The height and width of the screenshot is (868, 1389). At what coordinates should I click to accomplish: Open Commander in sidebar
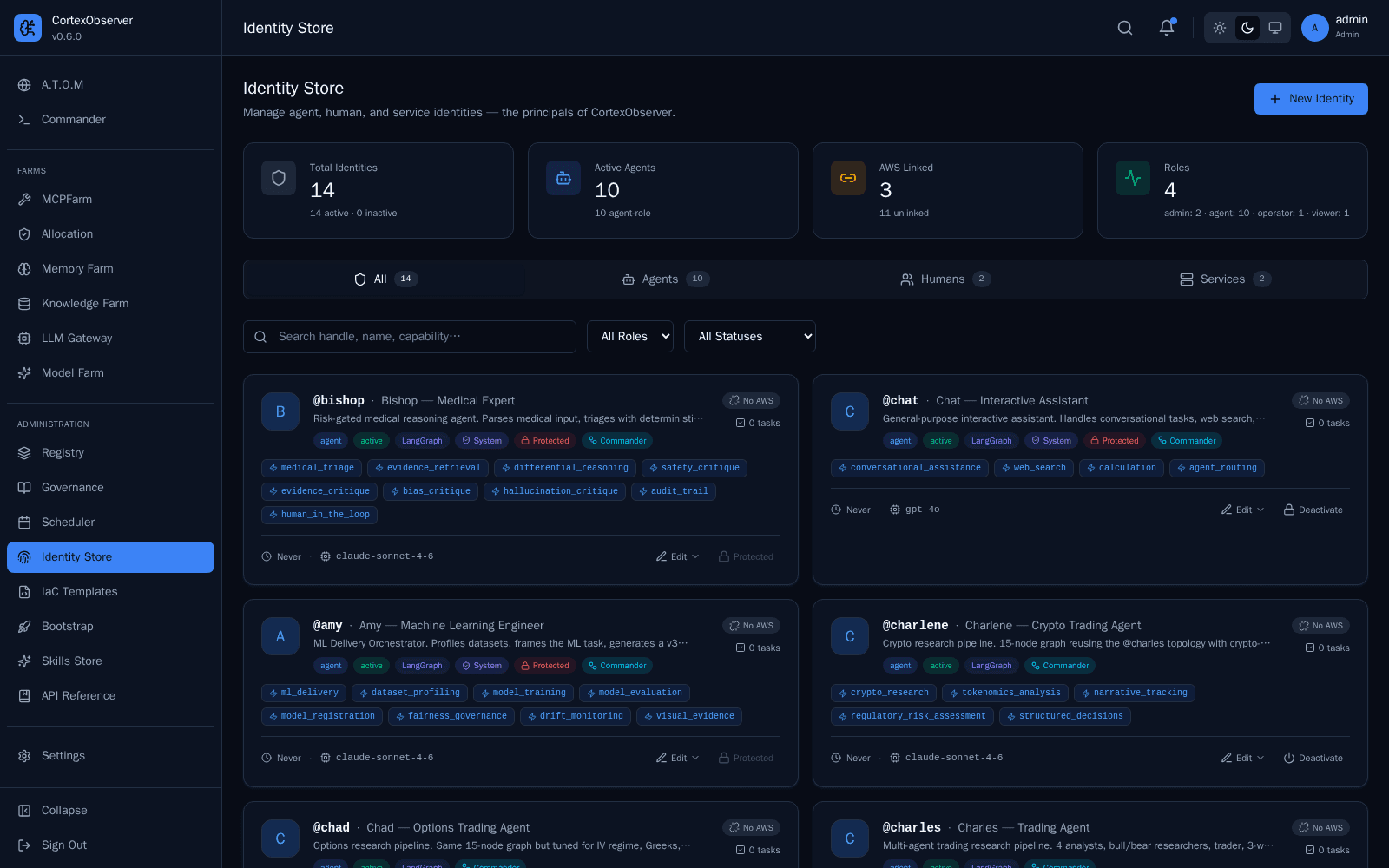pos(110,120)
